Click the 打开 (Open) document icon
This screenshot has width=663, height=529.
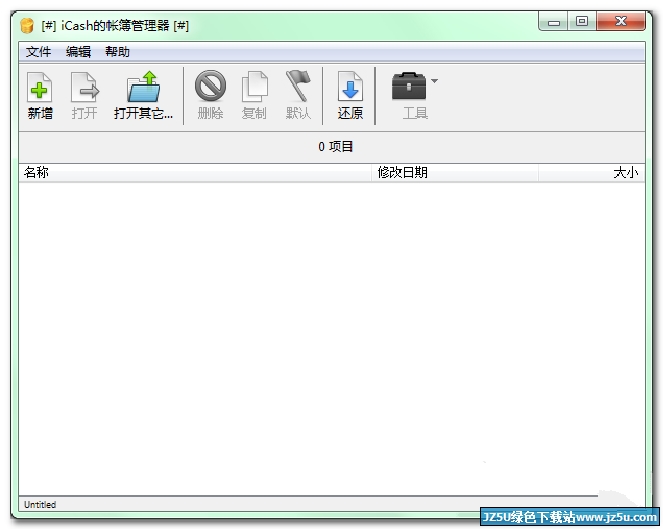84,87
